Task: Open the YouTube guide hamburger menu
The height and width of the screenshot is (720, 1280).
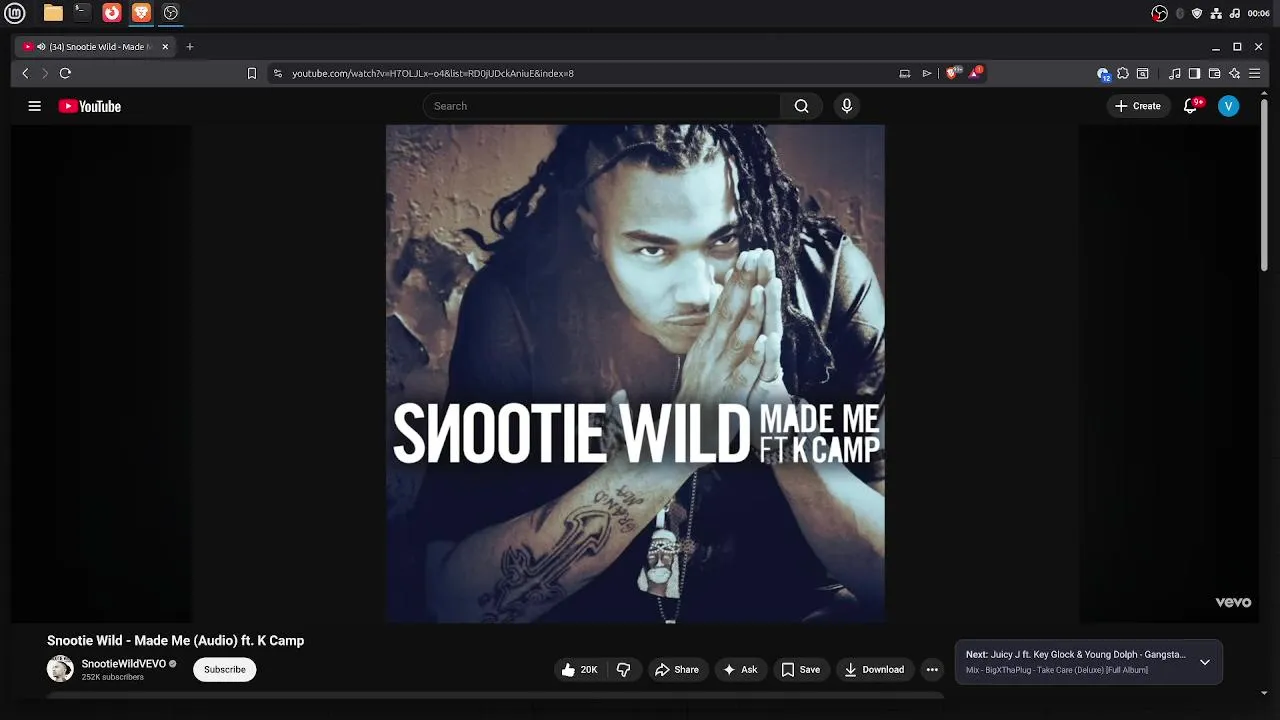Action: pos(35,106)
